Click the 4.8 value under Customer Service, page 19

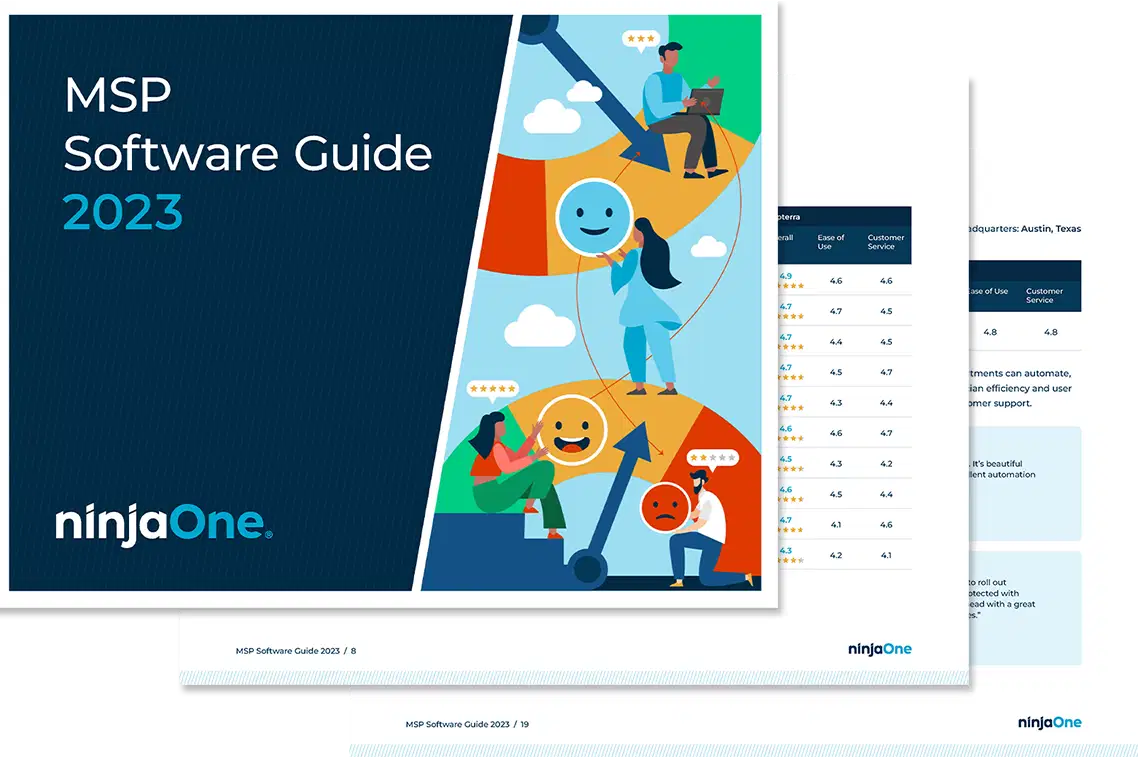[1050, 332]
